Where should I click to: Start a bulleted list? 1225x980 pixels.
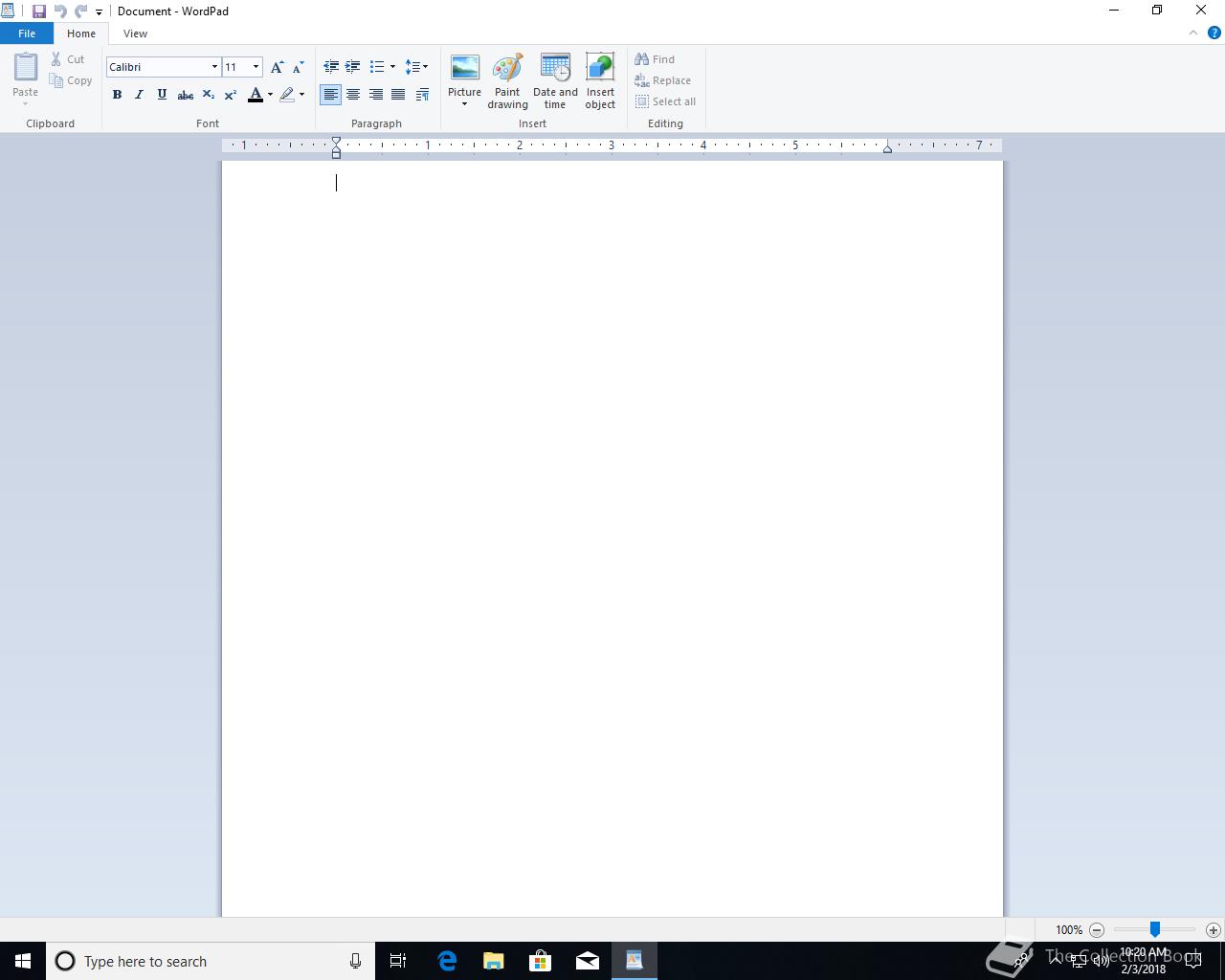pos(377,67)
